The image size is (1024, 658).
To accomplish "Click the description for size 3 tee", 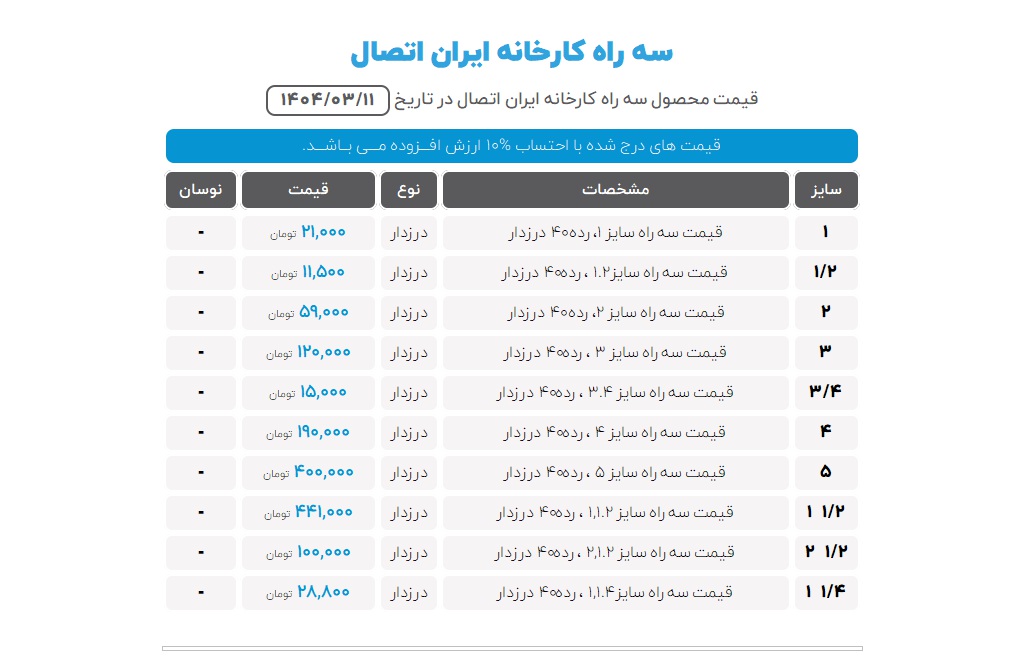I will click(x=616, y=353).
